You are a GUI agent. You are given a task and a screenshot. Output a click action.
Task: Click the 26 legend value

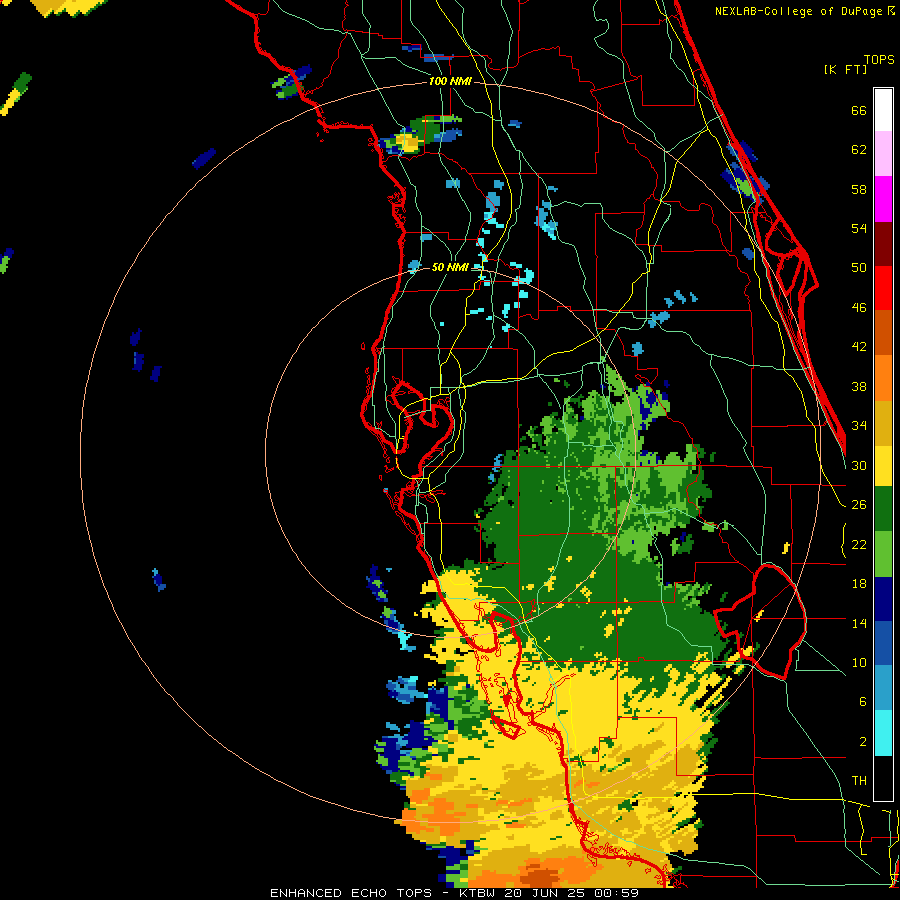(x=859, y=505)
